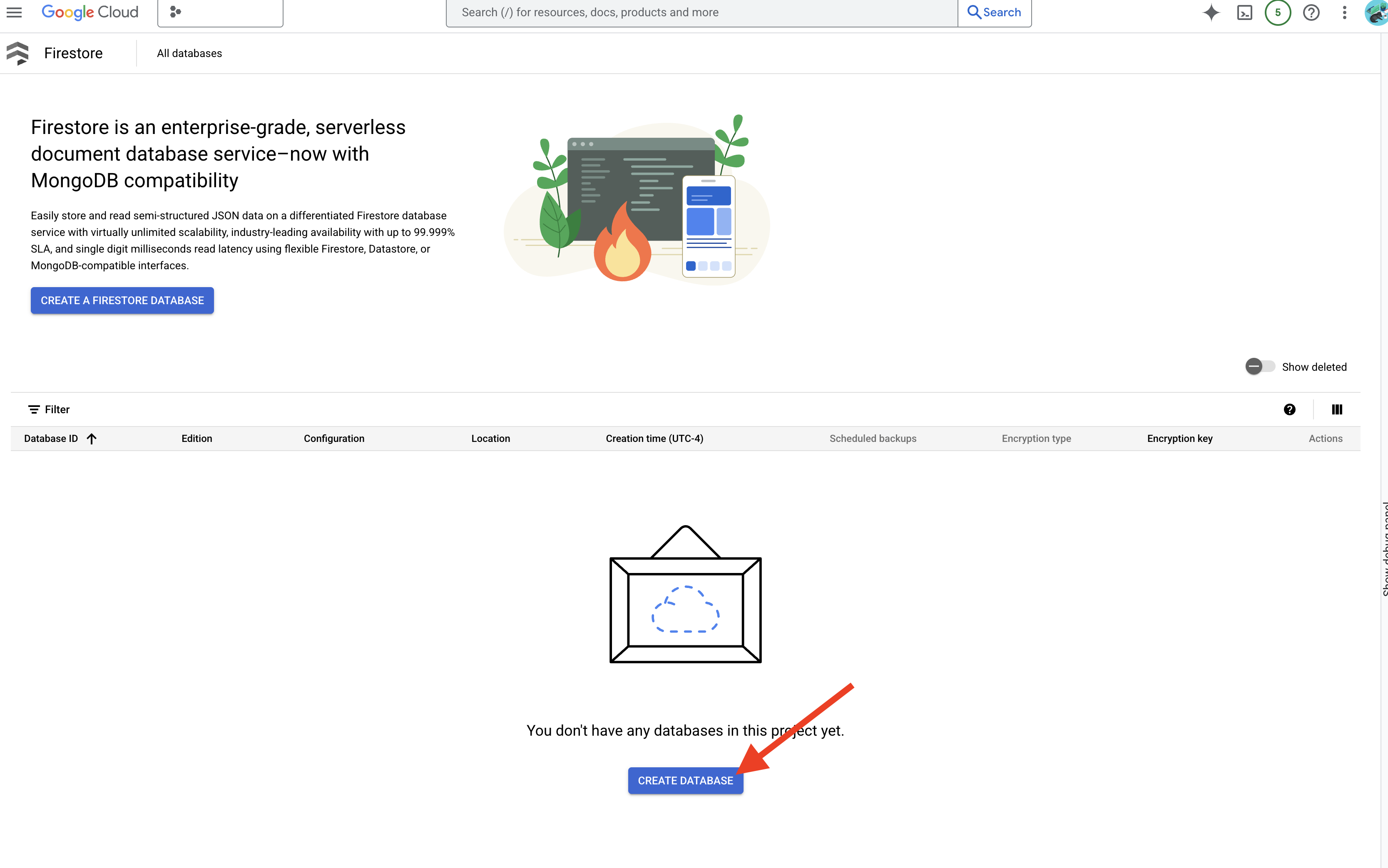Screen dimensions: 1388x868
Task: Activate Cloud Shell terminal icon
Action: tap(1244, 12)
